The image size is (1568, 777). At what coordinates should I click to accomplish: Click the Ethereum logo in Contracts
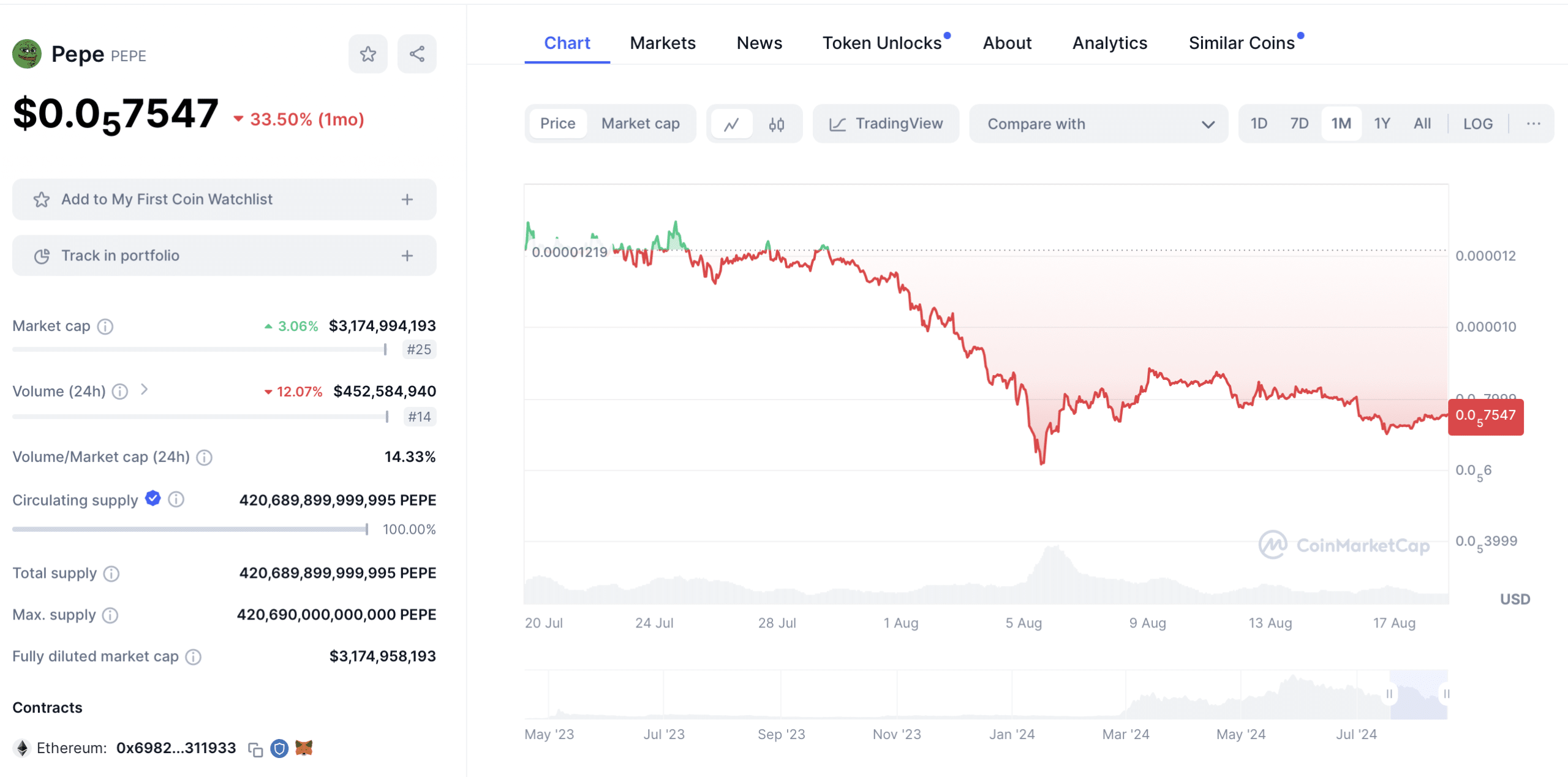pos(23,748)
